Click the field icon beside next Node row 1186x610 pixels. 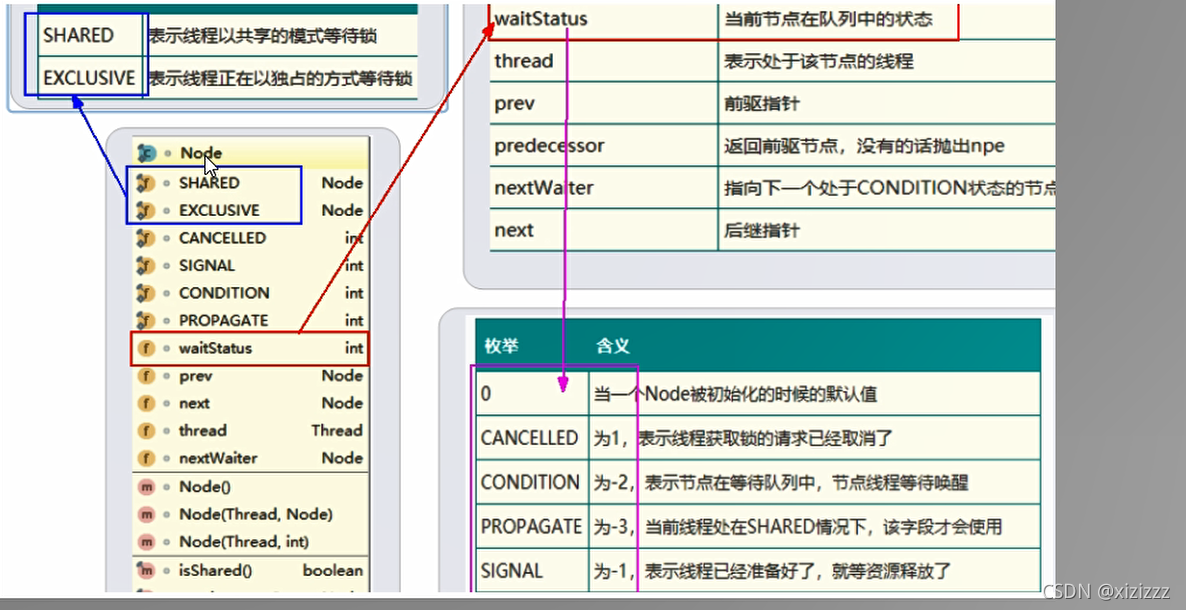point(145,403)
